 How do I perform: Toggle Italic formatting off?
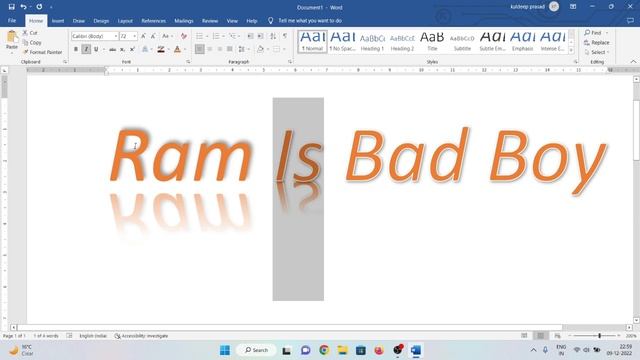coord(86,49)
